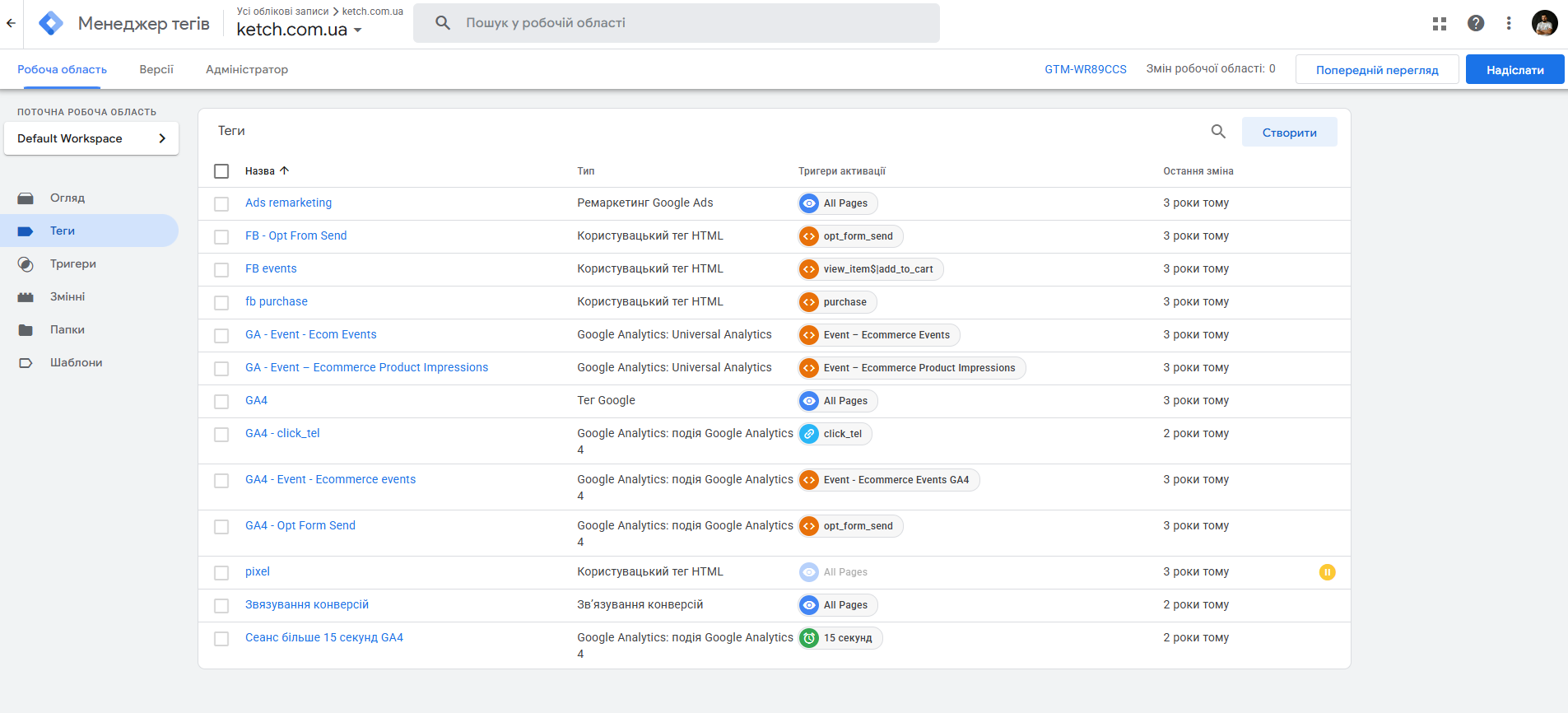Open the three-dot more options menu
This screenshot has width=1568, height=713.
pos(1509,24)
